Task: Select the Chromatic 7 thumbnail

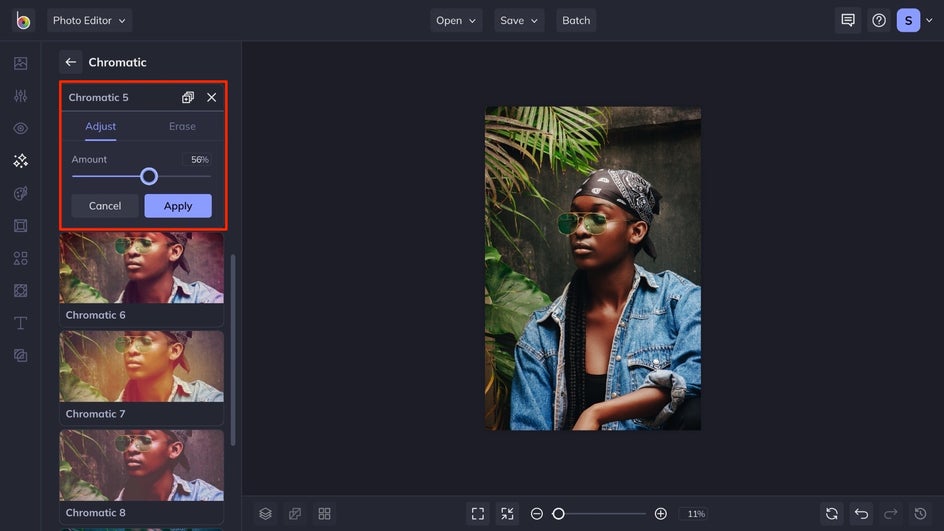Action: click(141, 378)
